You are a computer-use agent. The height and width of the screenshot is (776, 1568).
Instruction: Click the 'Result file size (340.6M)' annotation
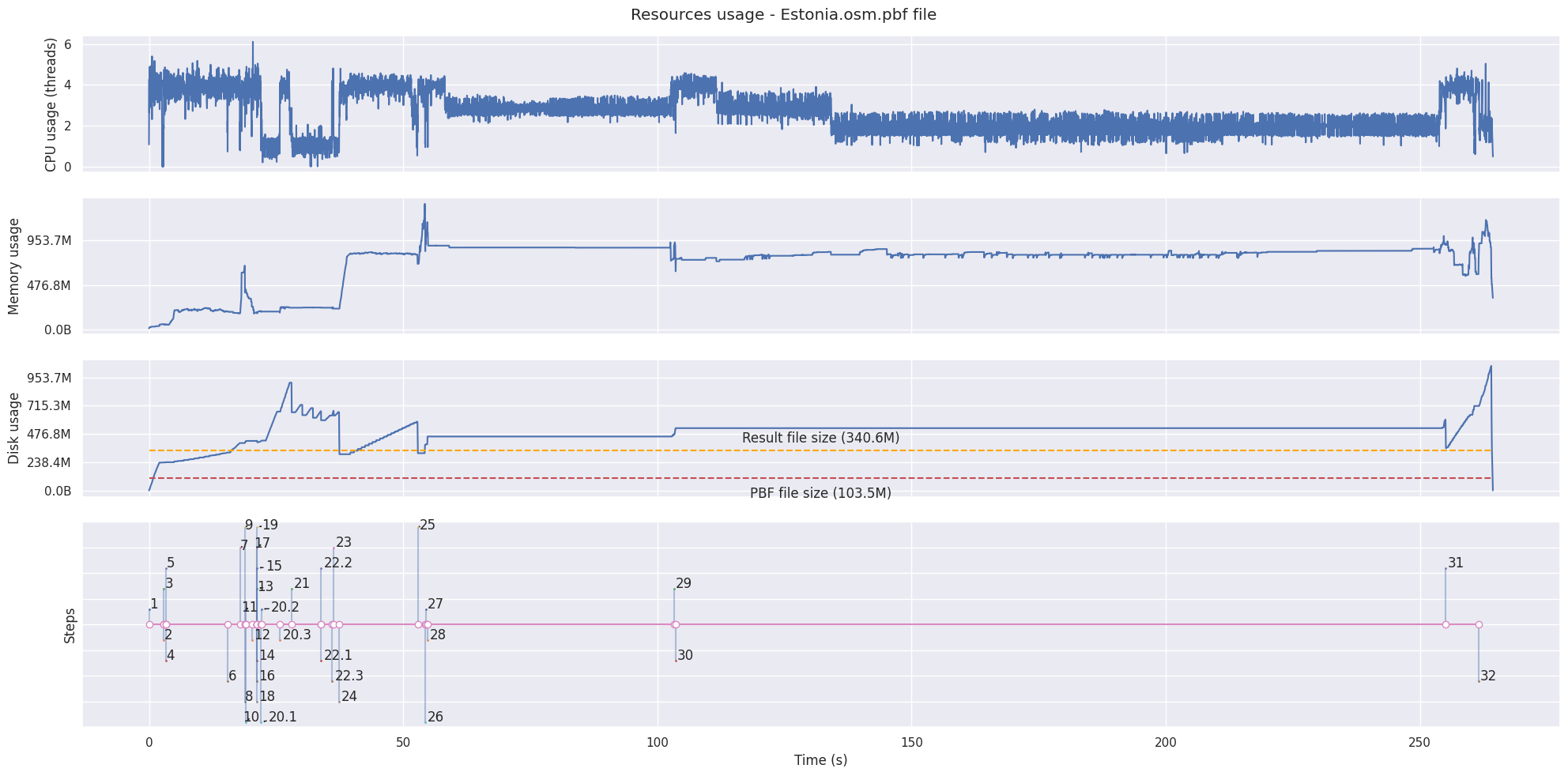pyautogui.click(x=820, y=438)
